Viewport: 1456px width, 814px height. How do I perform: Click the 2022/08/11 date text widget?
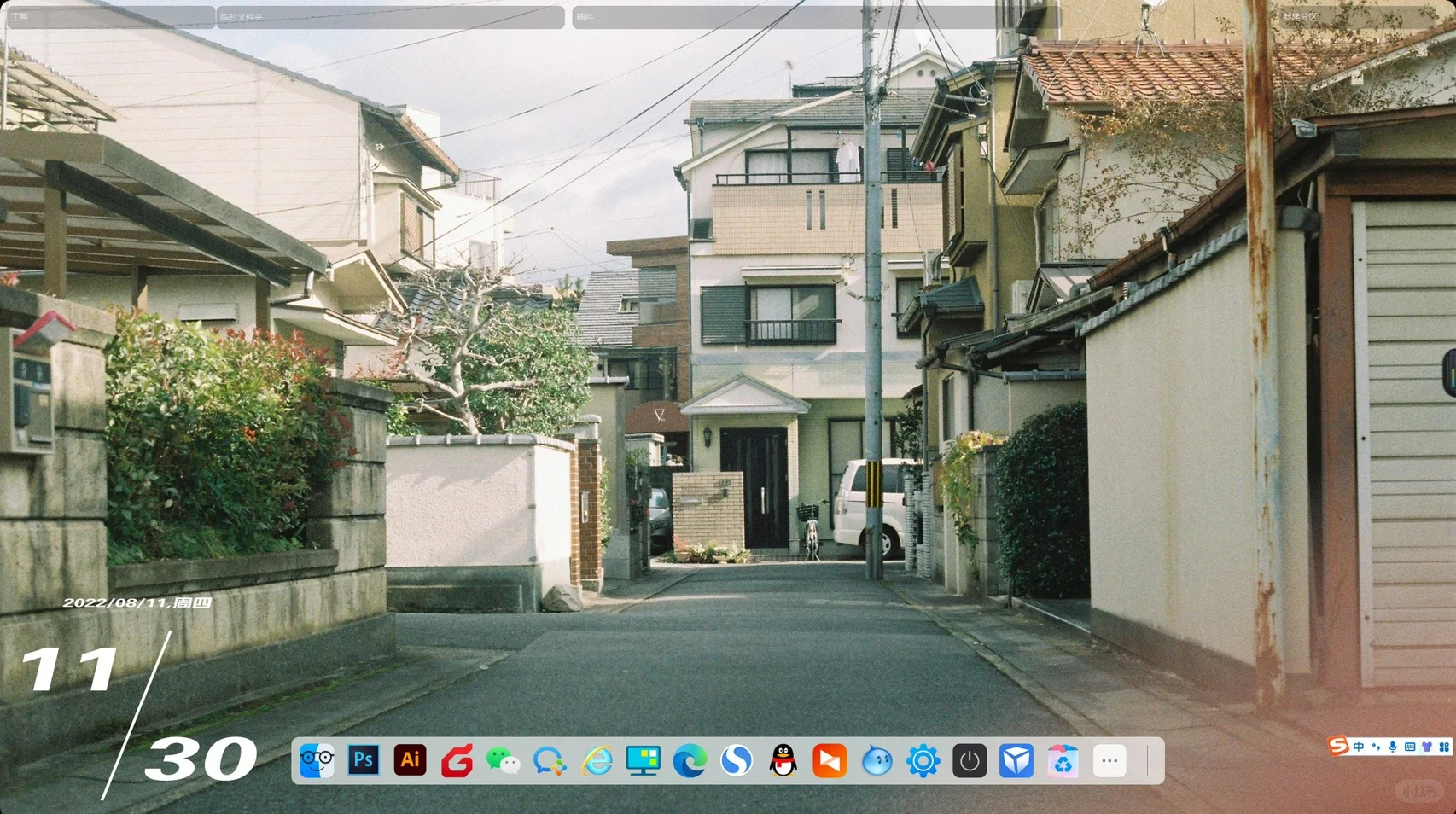coord(137,602)
